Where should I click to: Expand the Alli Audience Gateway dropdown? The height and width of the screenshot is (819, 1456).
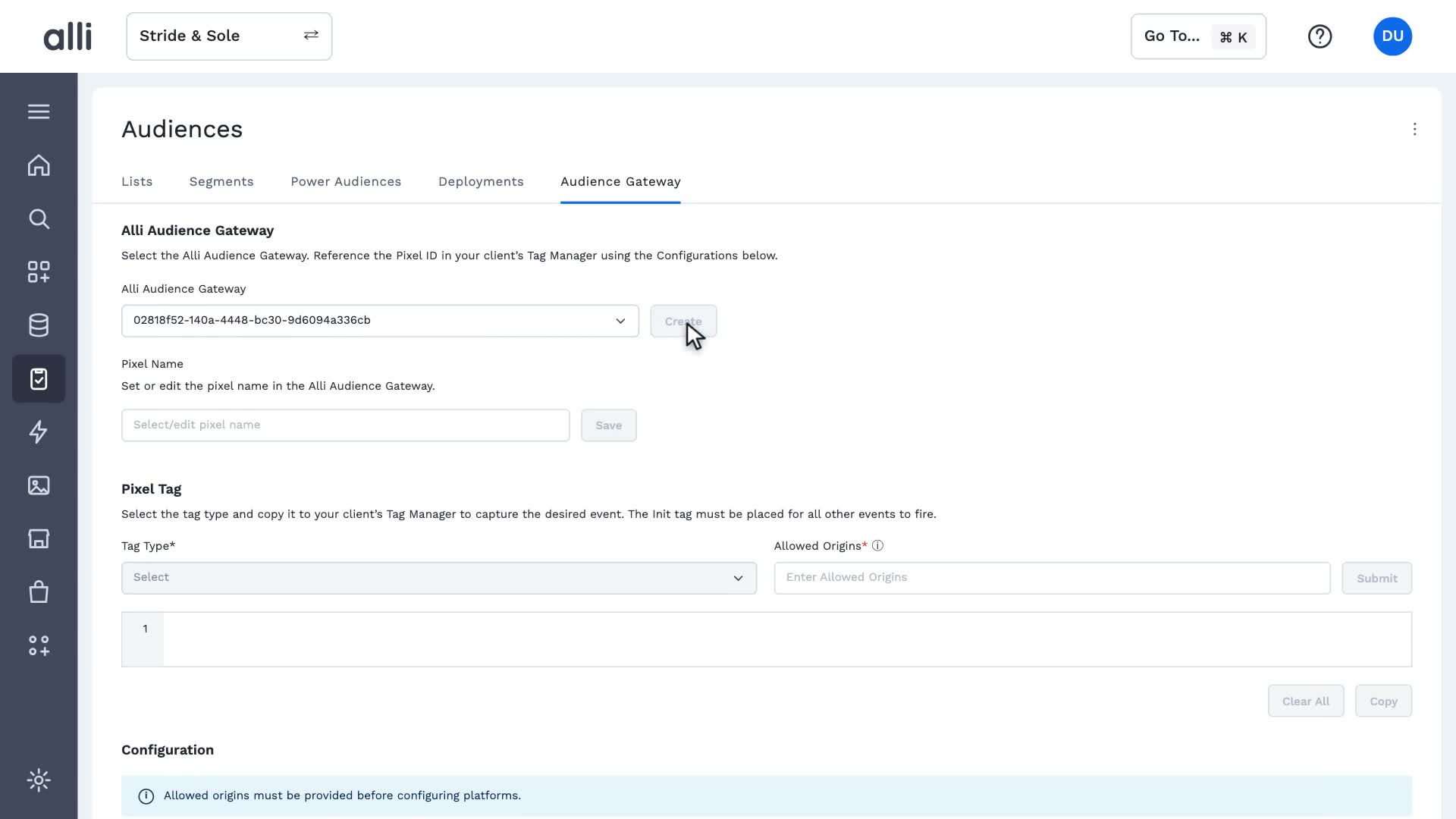[x=380, y=321]
